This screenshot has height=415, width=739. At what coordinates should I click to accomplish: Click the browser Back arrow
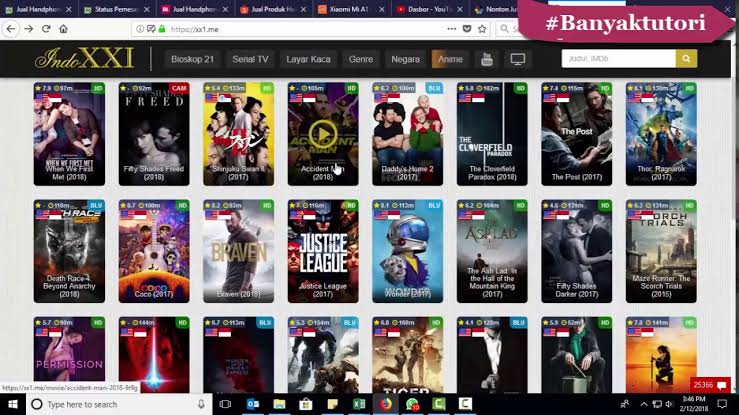click(x=11, y=29)
